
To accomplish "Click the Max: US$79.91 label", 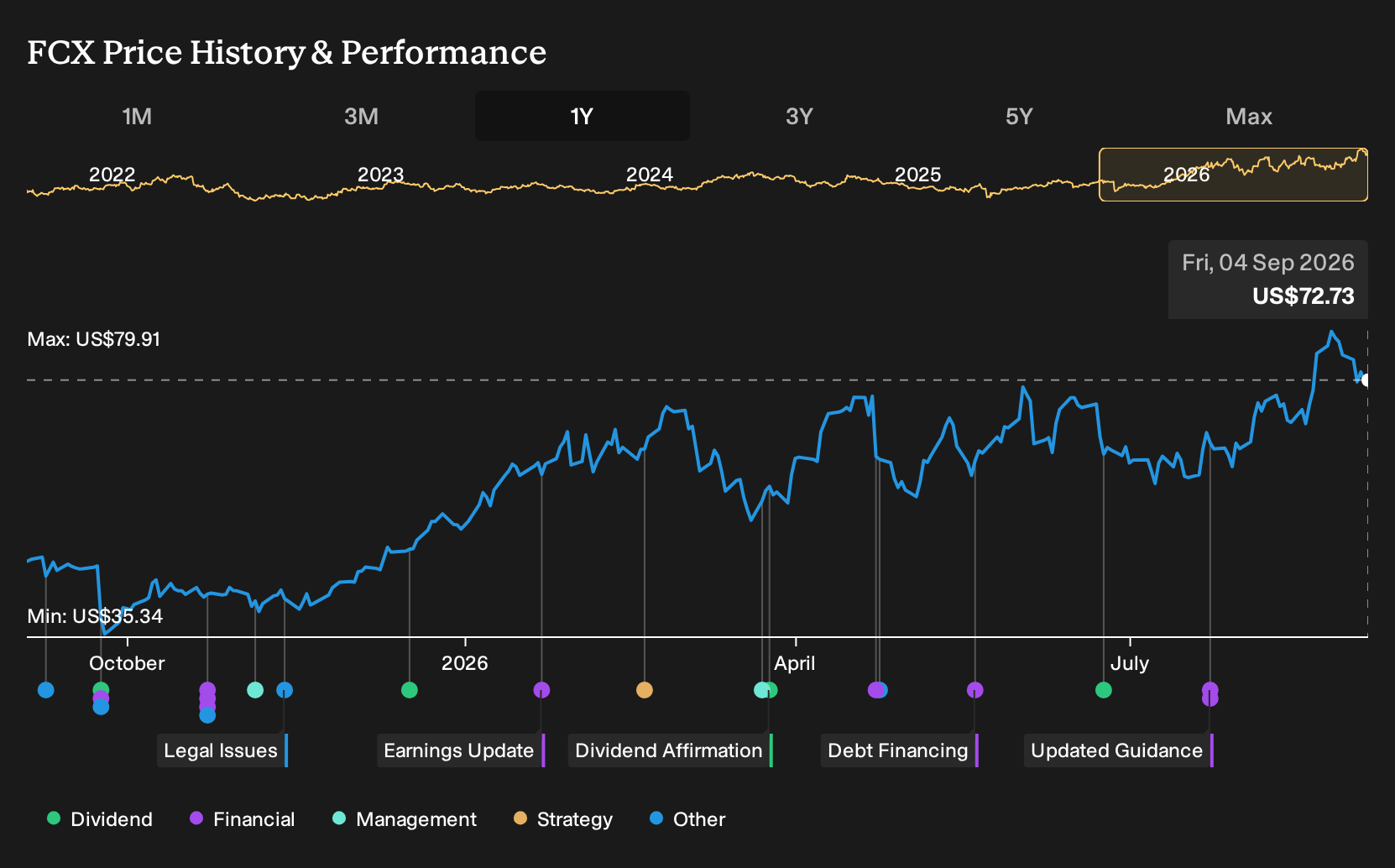I will (x=94, y=339).
